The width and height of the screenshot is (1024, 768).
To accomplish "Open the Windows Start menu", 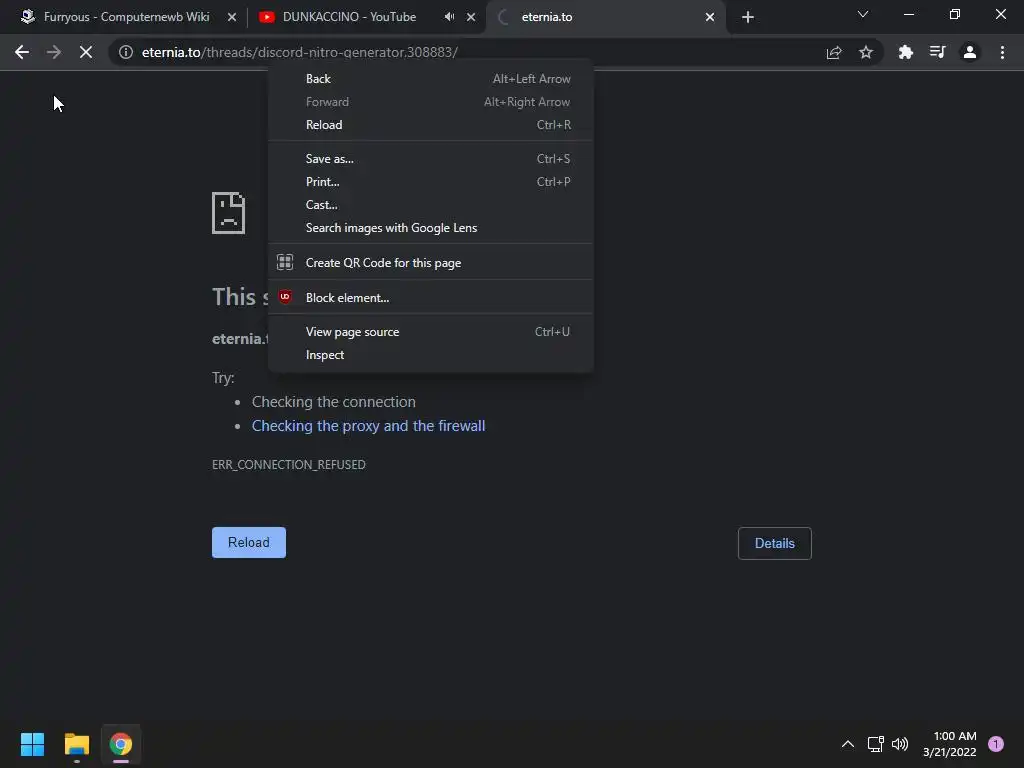I will tap(32, 744).
